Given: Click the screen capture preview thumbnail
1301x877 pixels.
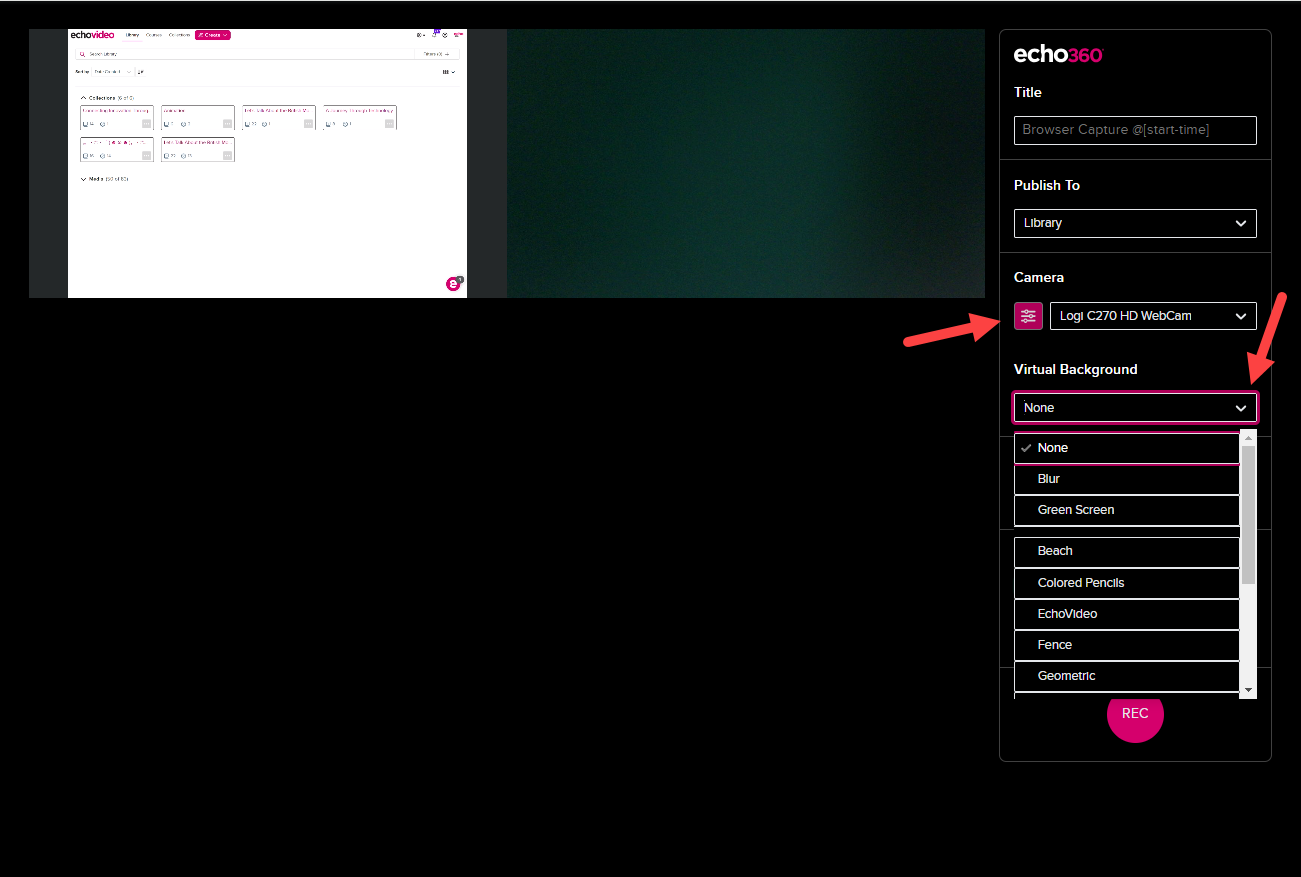Looking at the screenshot, I should pos(267,163).
